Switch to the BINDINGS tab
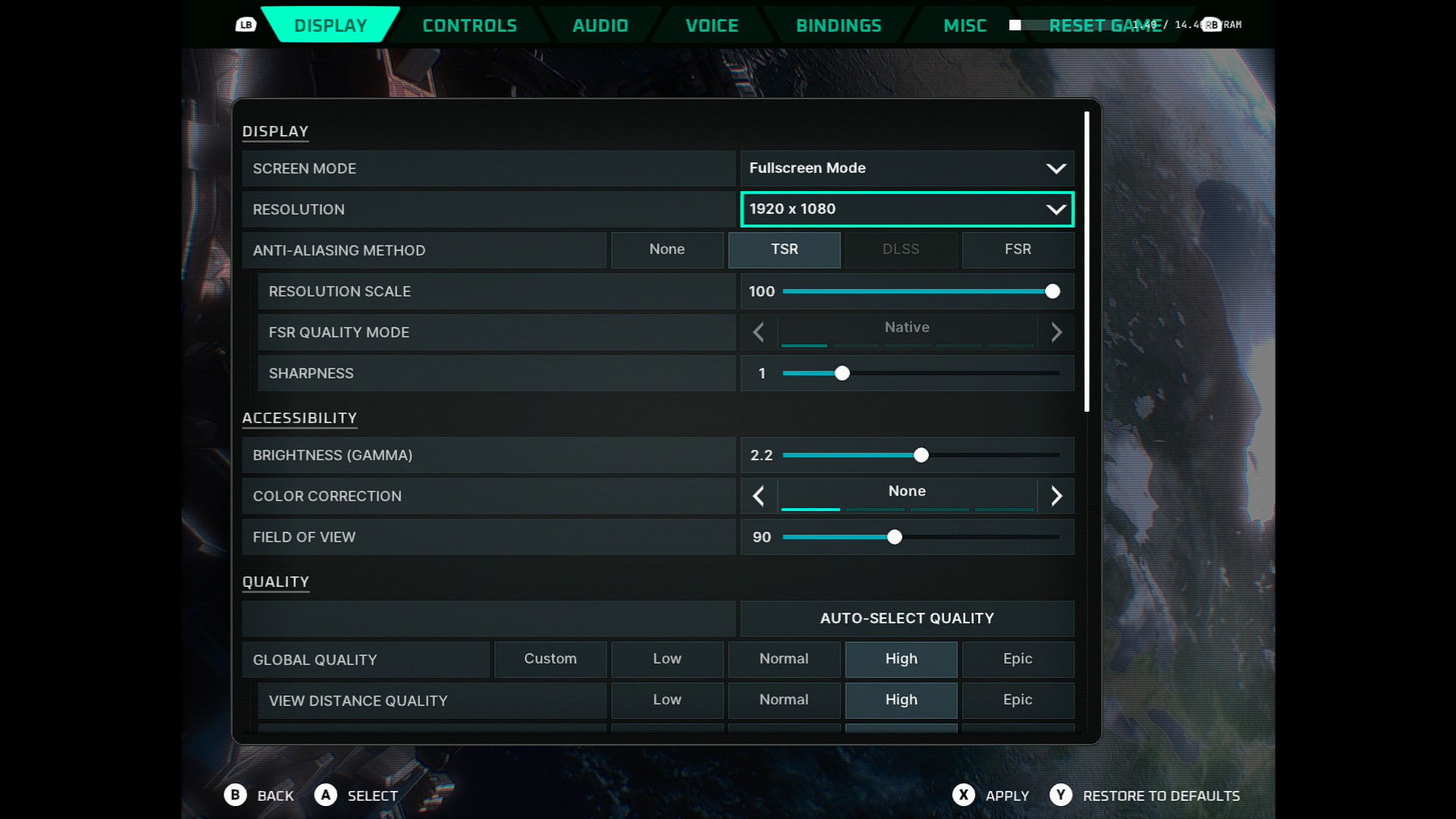Screen dimensions: 1456x819 click(x=838, y=25)
